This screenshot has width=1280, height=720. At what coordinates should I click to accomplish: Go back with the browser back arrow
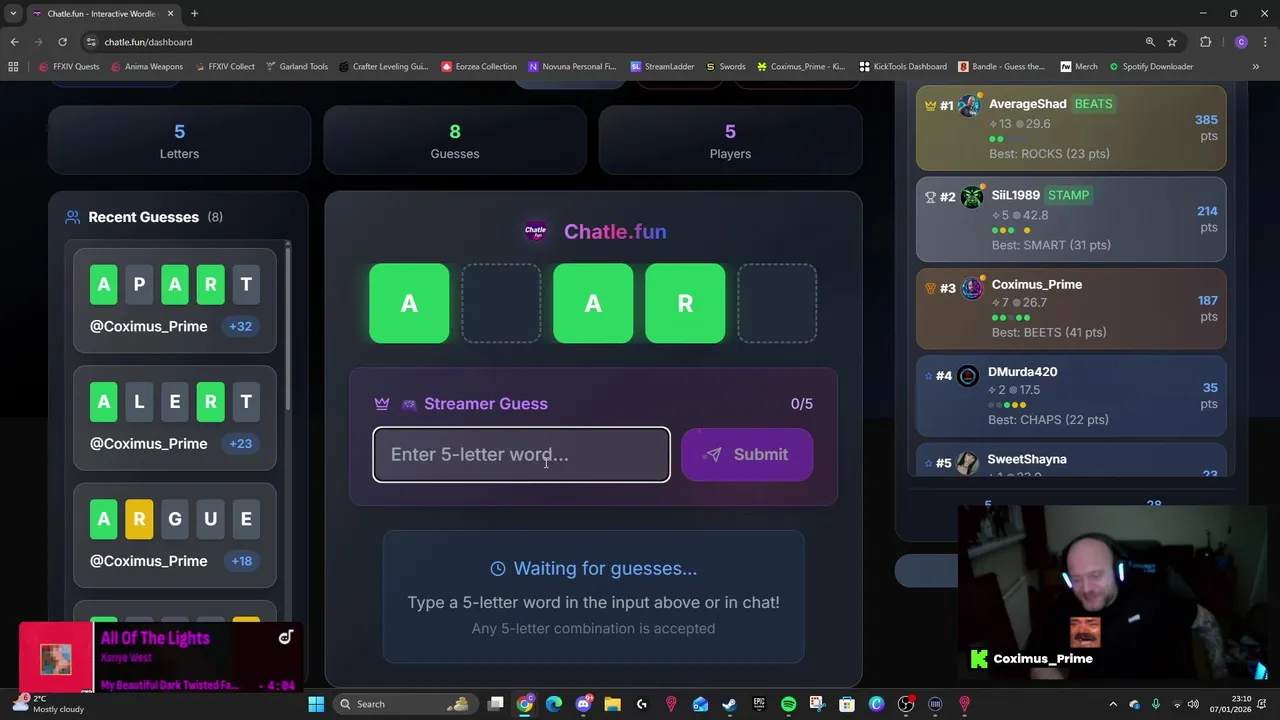(x=14, y=42)
